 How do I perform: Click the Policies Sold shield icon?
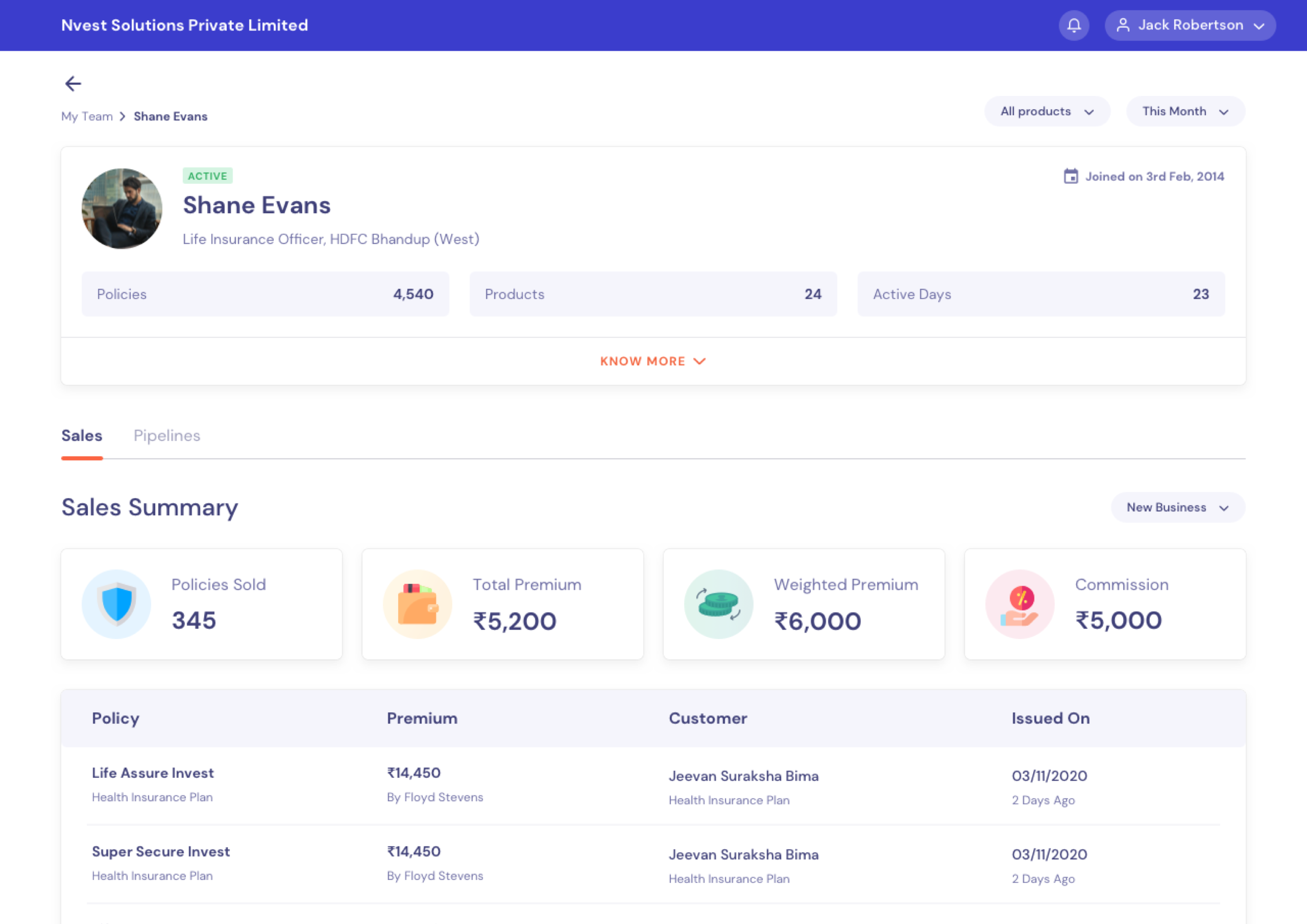(117, 604)
